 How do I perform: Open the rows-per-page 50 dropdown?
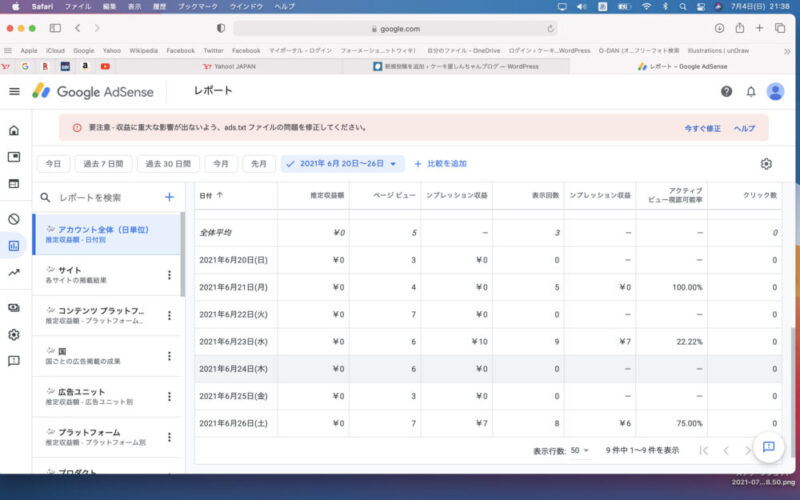click(x=580, y=451)
